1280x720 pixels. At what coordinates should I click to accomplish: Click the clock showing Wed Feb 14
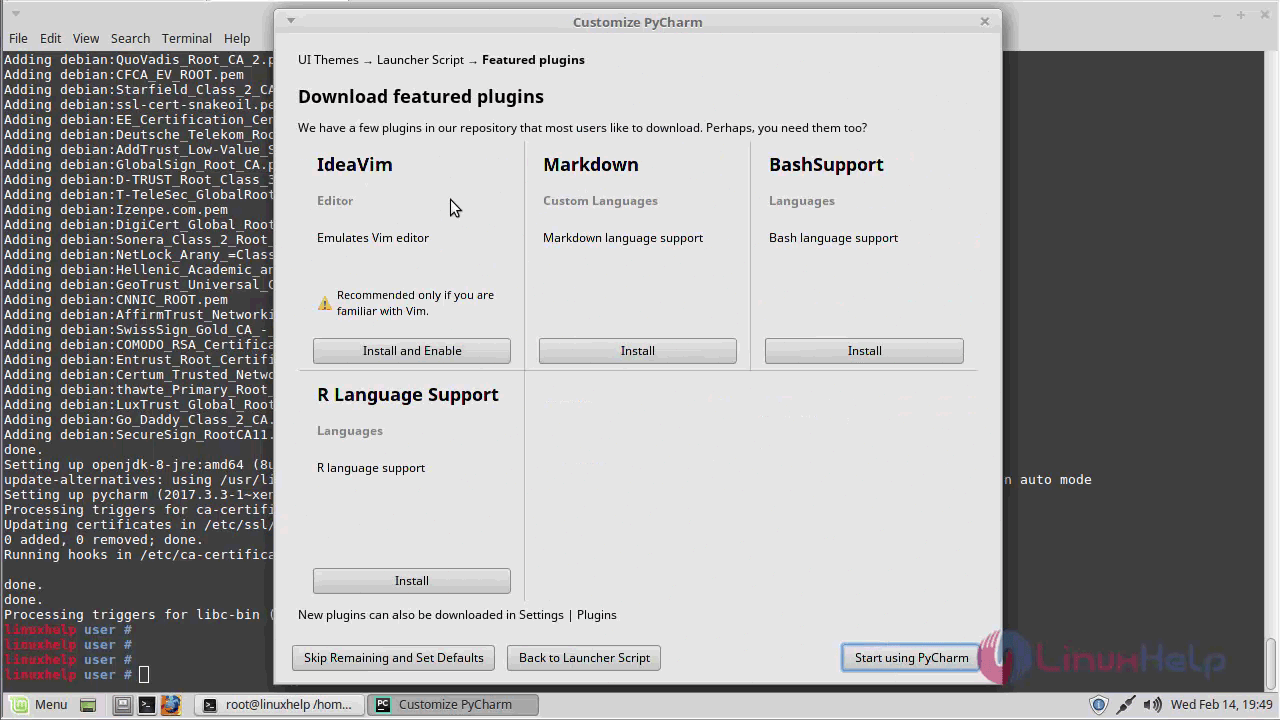pyautogui.click(x=1222, y=705)
